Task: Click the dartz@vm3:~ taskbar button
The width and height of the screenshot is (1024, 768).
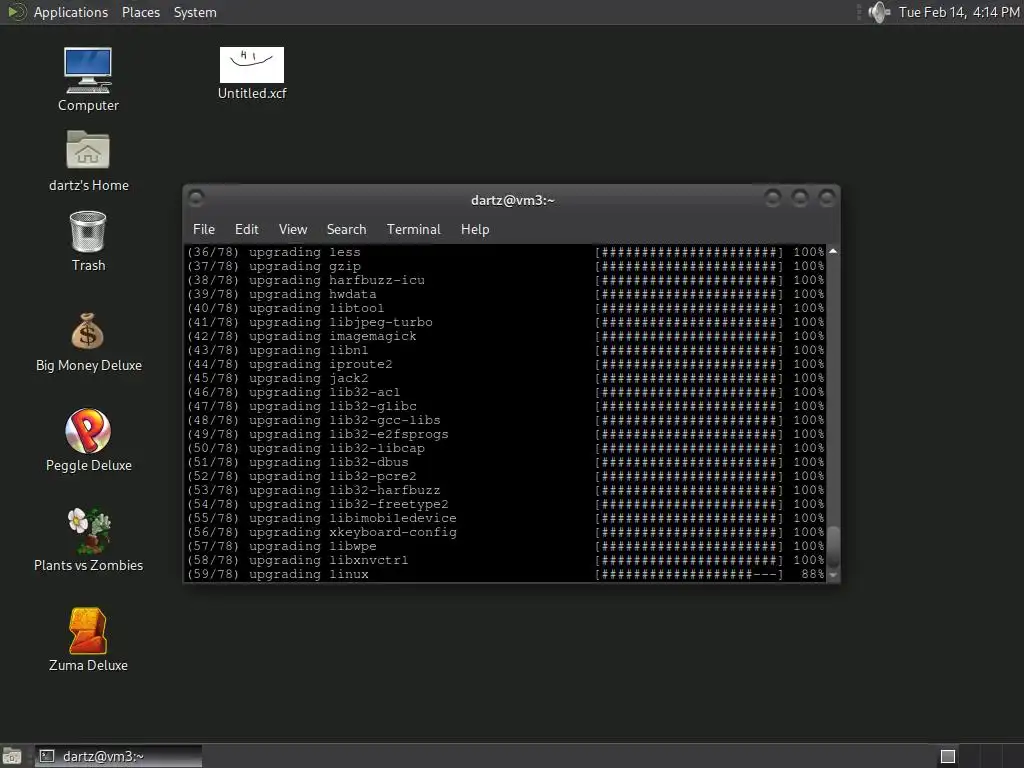Action: pos(118,756)
